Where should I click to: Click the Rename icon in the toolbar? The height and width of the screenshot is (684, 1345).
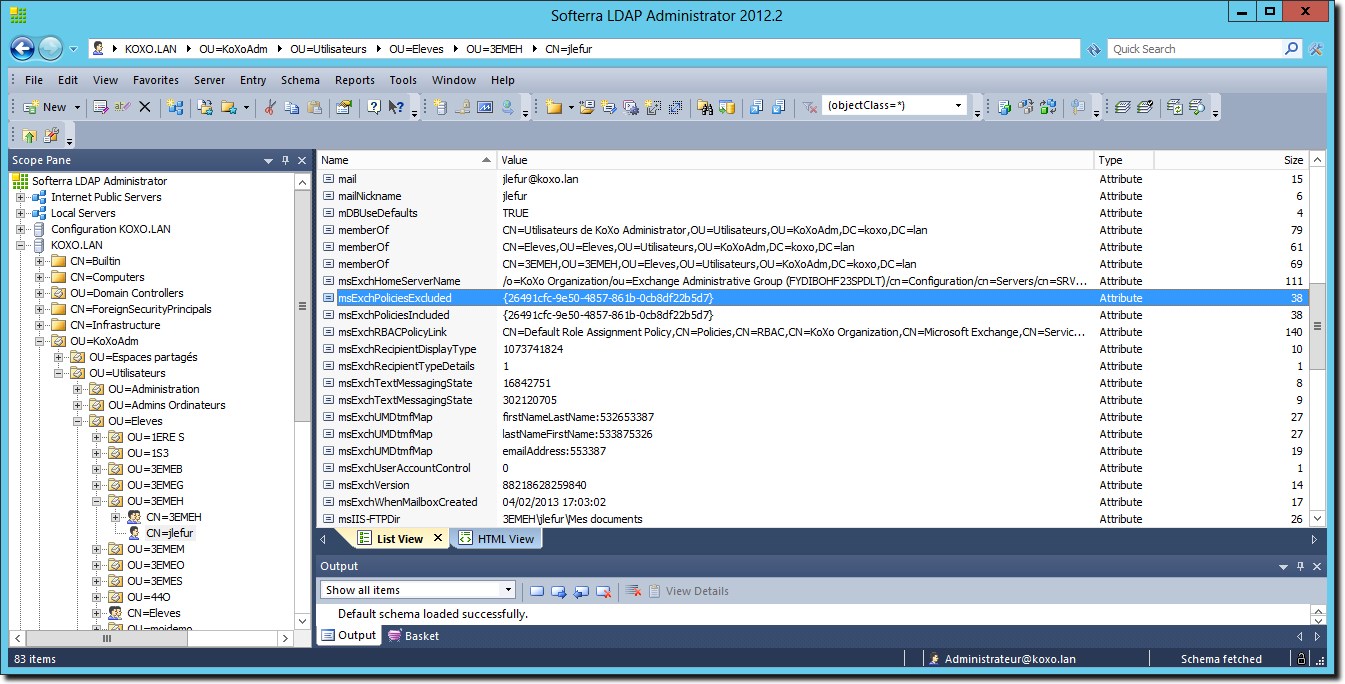click(x=122, y=107)
